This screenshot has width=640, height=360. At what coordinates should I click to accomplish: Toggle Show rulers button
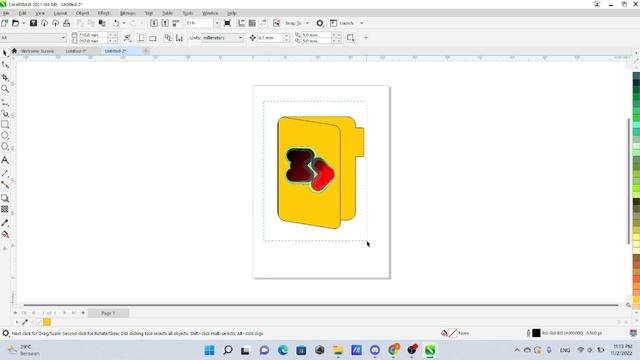pos(242,23)
